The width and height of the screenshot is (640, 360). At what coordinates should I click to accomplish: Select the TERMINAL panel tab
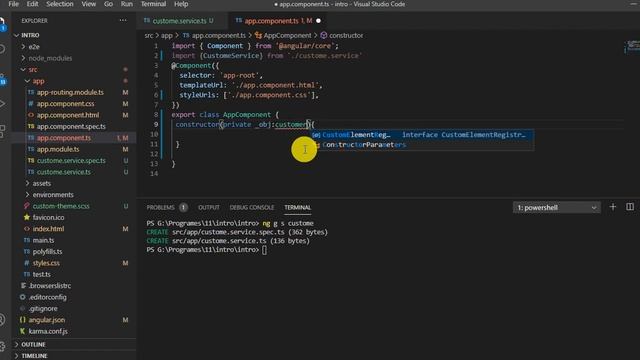click(x=298, y=207)
